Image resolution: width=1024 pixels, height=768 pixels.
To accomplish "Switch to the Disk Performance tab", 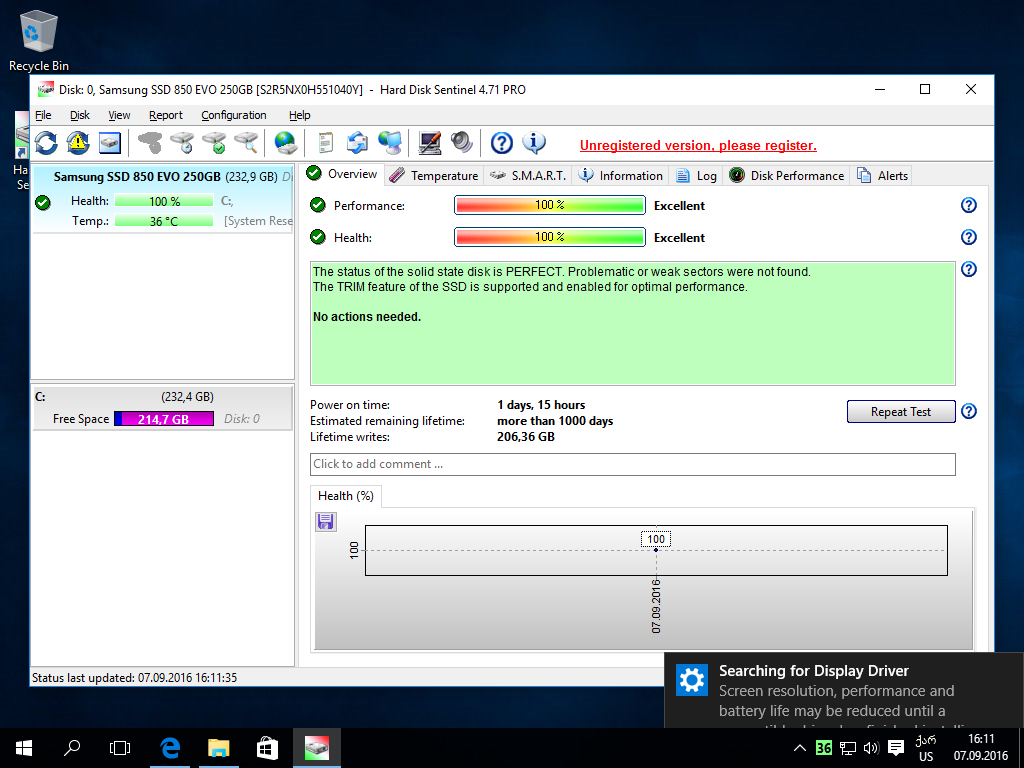I will point(787,175).
